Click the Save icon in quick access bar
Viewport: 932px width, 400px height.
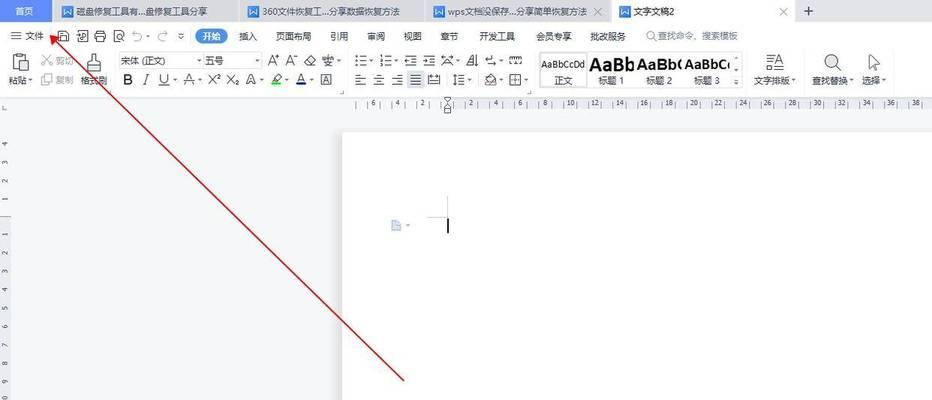coord(63,36)
